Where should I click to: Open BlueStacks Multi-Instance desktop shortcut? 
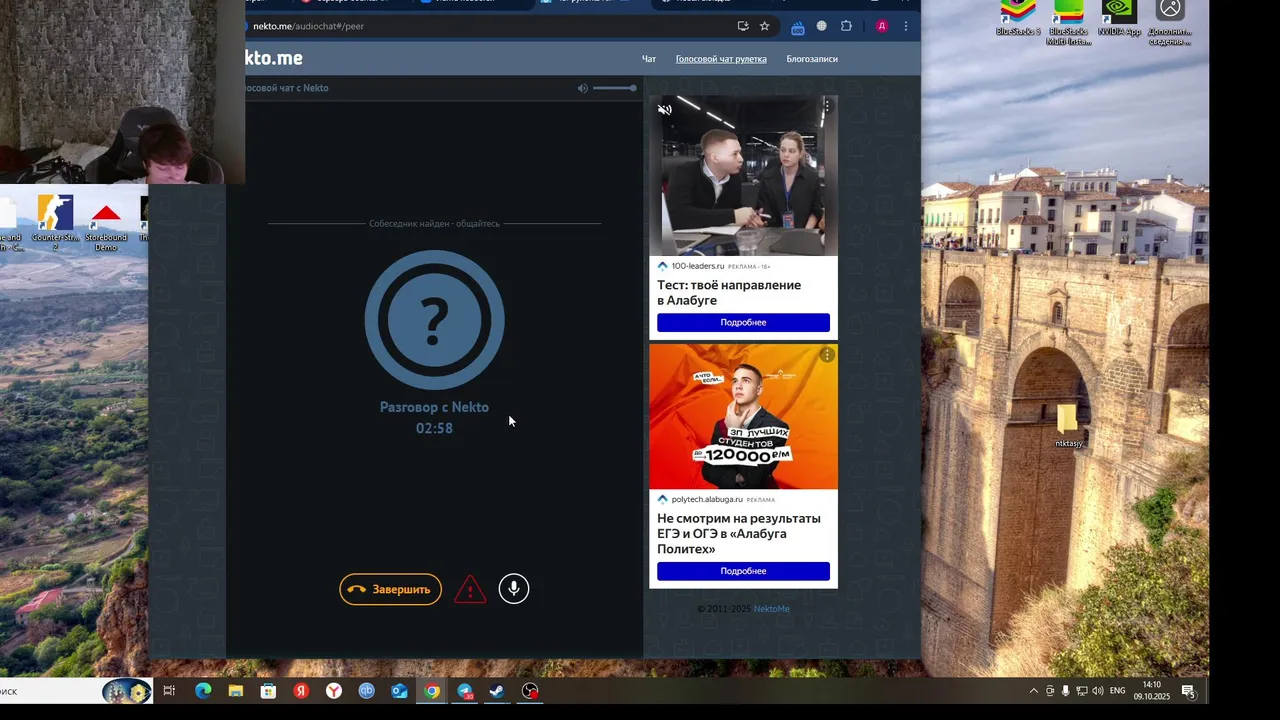1069,22
